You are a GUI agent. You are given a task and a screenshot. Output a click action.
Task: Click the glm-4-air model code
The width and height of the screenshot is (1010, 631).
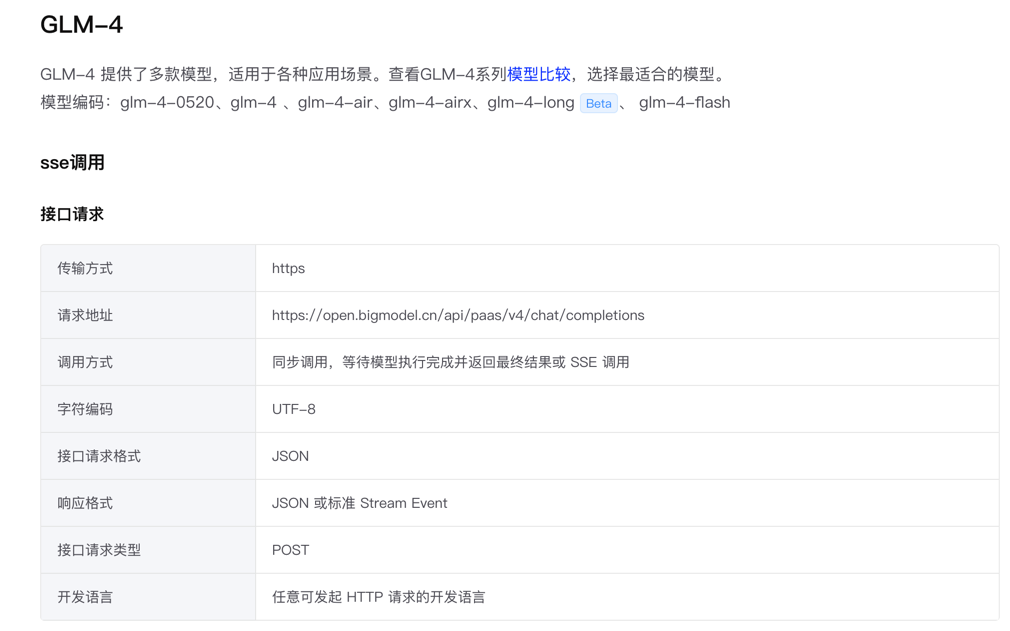click(x=335, y=103)
